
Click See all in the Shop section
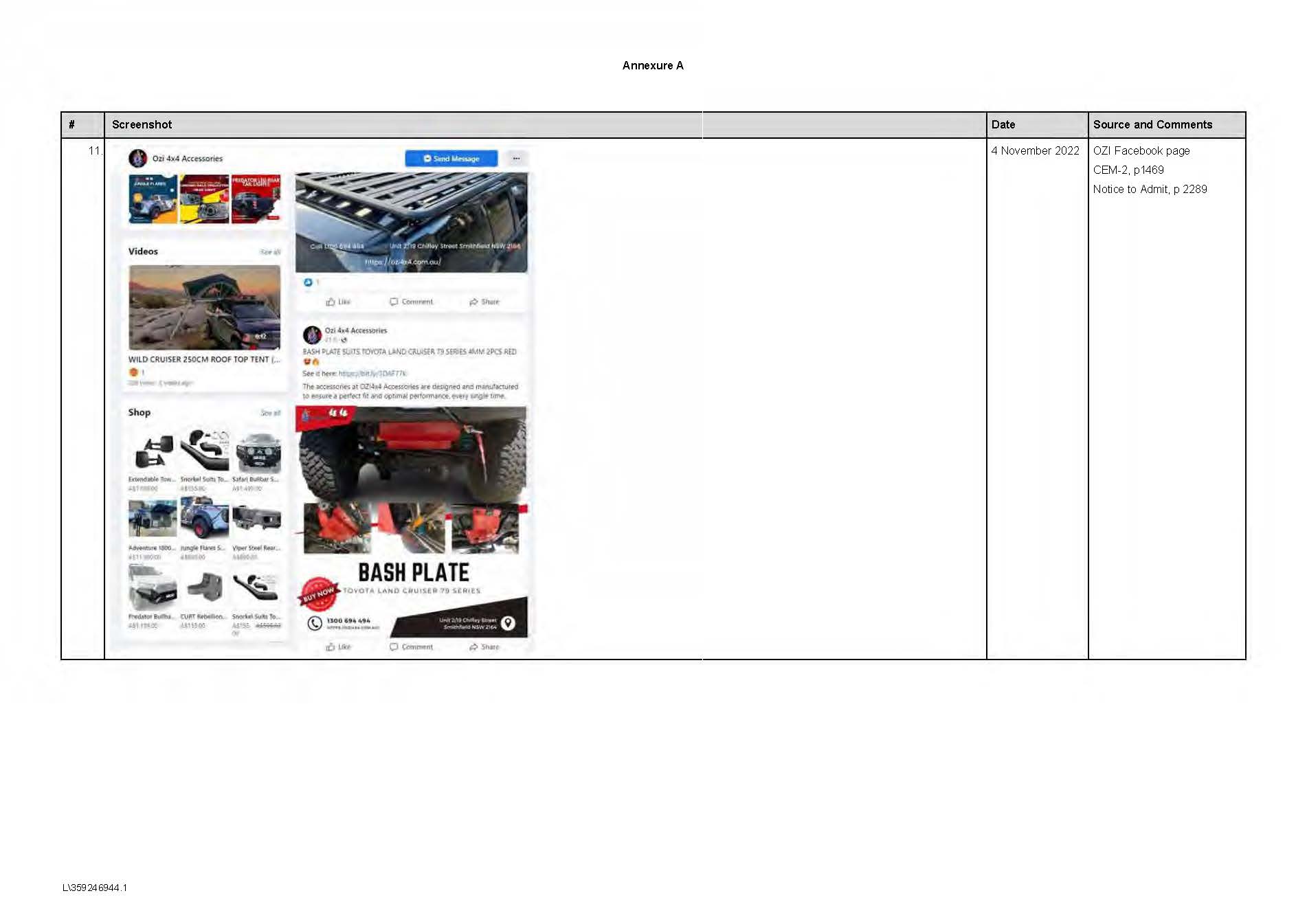(x=270, y=413)
